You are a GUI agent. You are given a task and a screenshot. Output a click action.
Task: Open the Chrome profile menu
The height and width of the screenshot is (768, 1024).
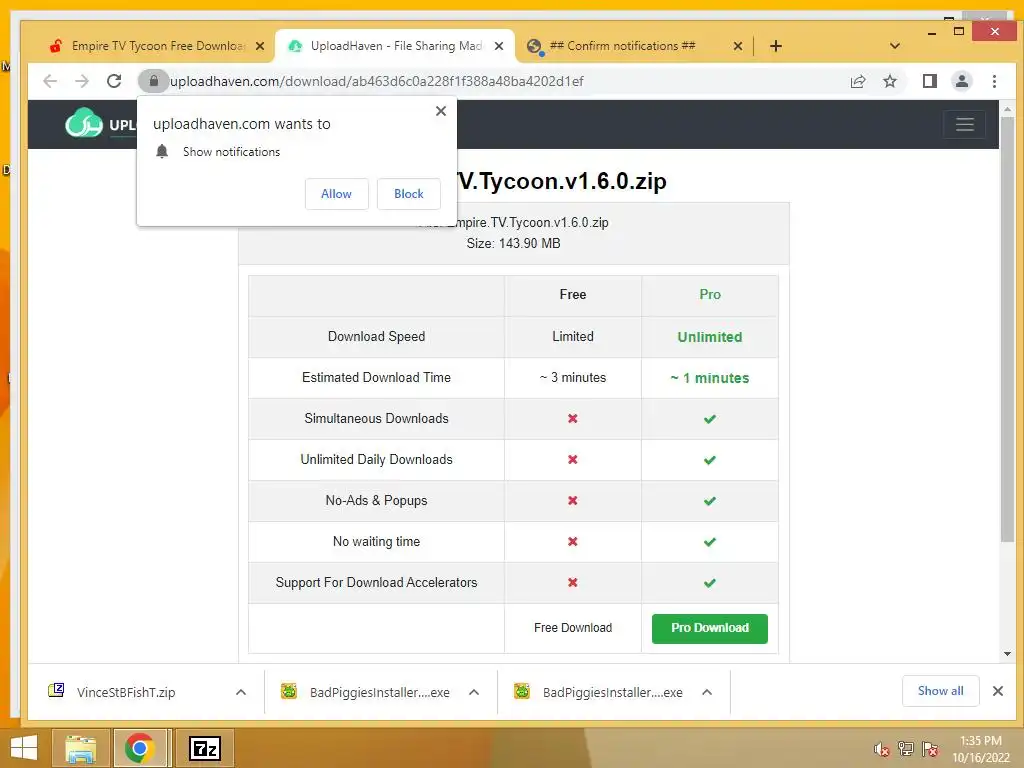click(961, 81)
